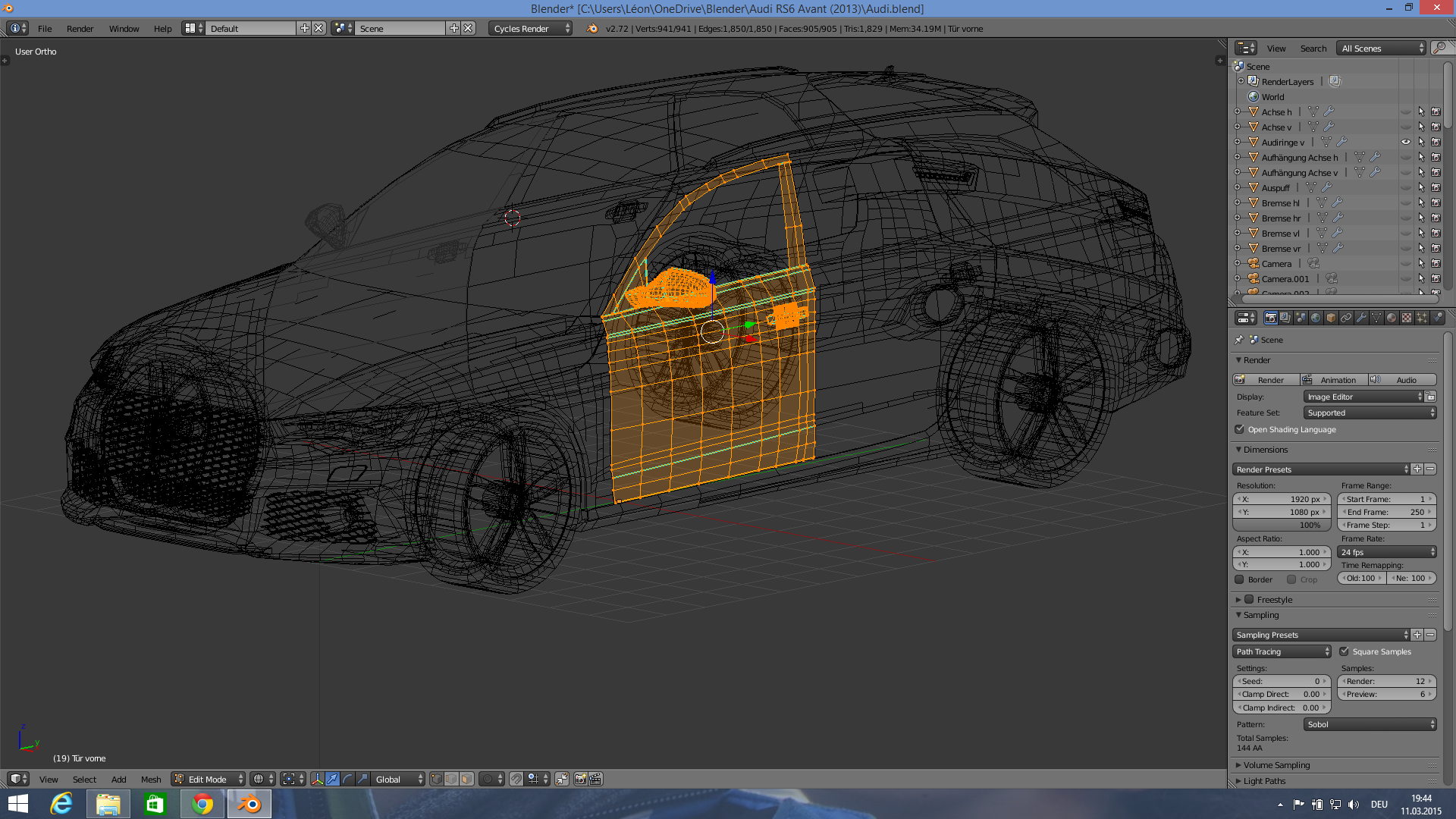Screen dimensions: 1456x819
Task: Toggle the 3D manipulator axes icon
Action: pos(317,779)
